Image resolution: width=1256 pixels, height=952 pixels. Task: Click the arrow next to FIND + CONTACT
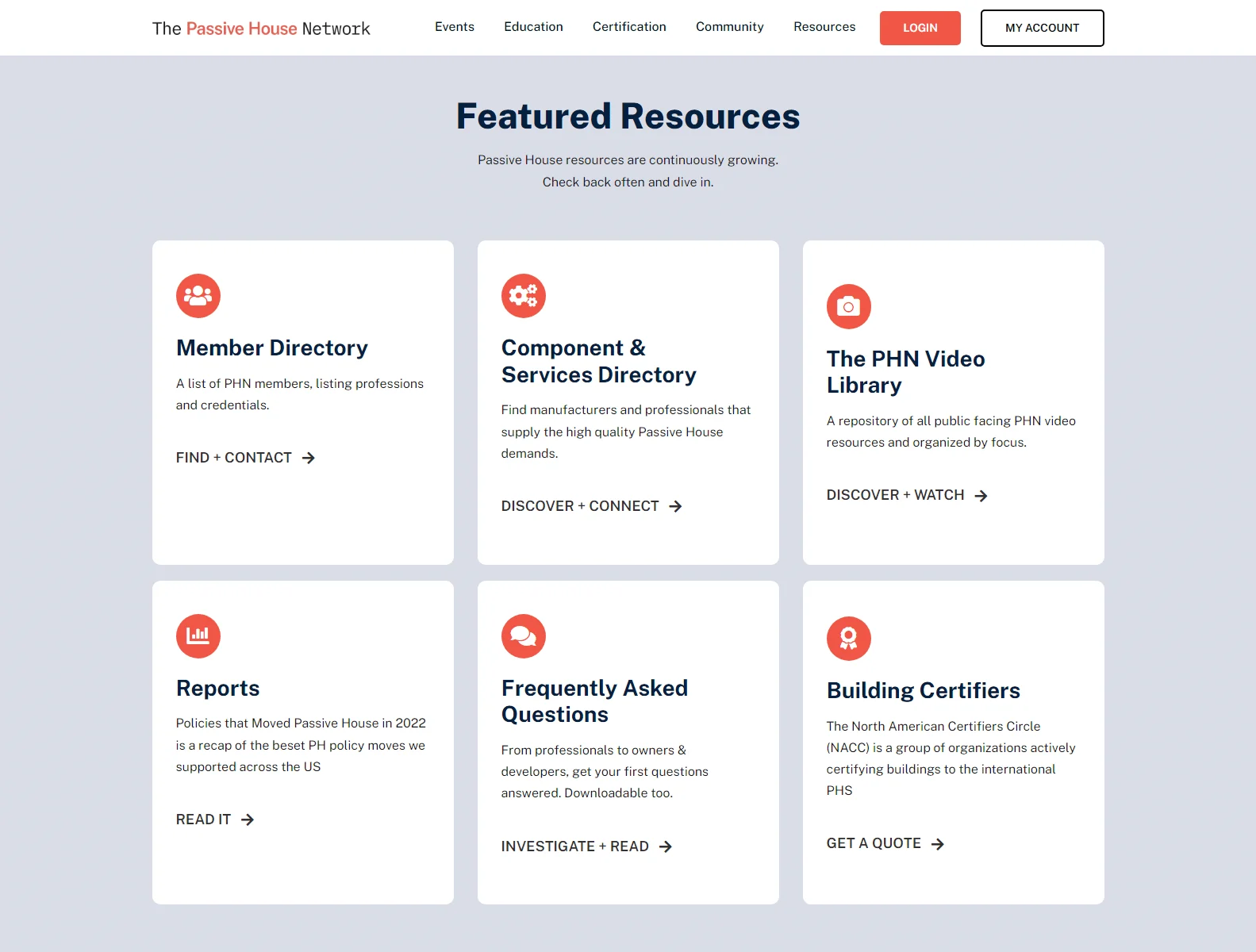(x=309, y=458)
